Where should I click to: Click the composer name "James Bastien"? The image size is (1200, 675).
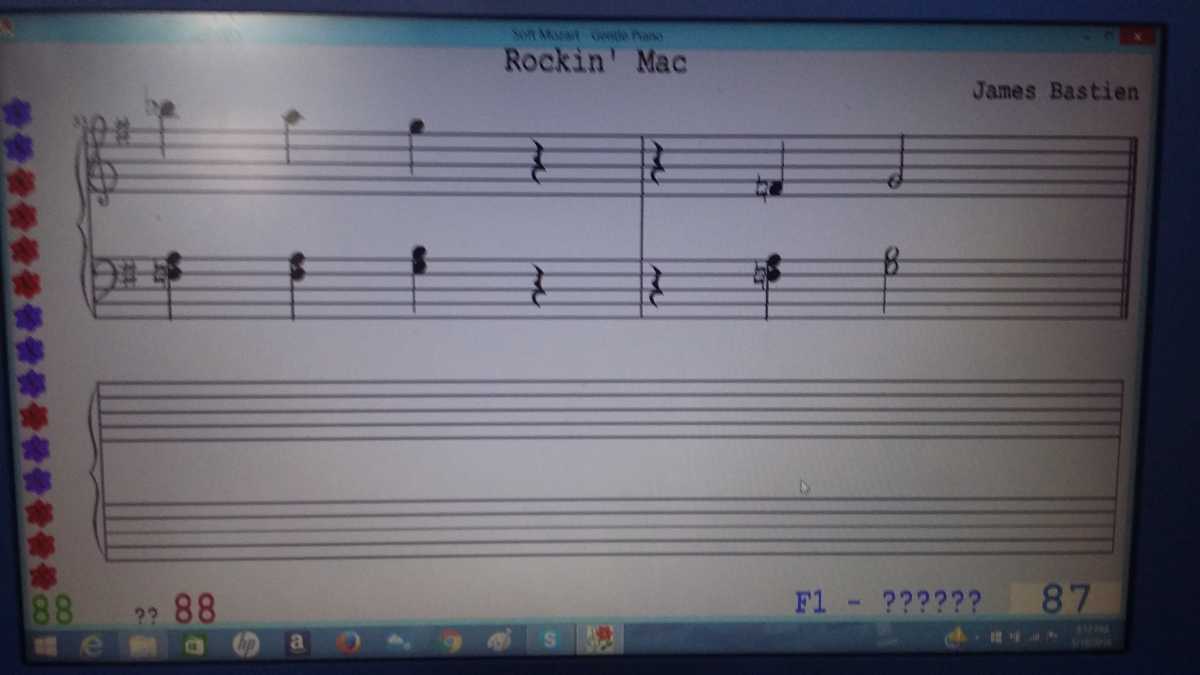point(1055,91)
